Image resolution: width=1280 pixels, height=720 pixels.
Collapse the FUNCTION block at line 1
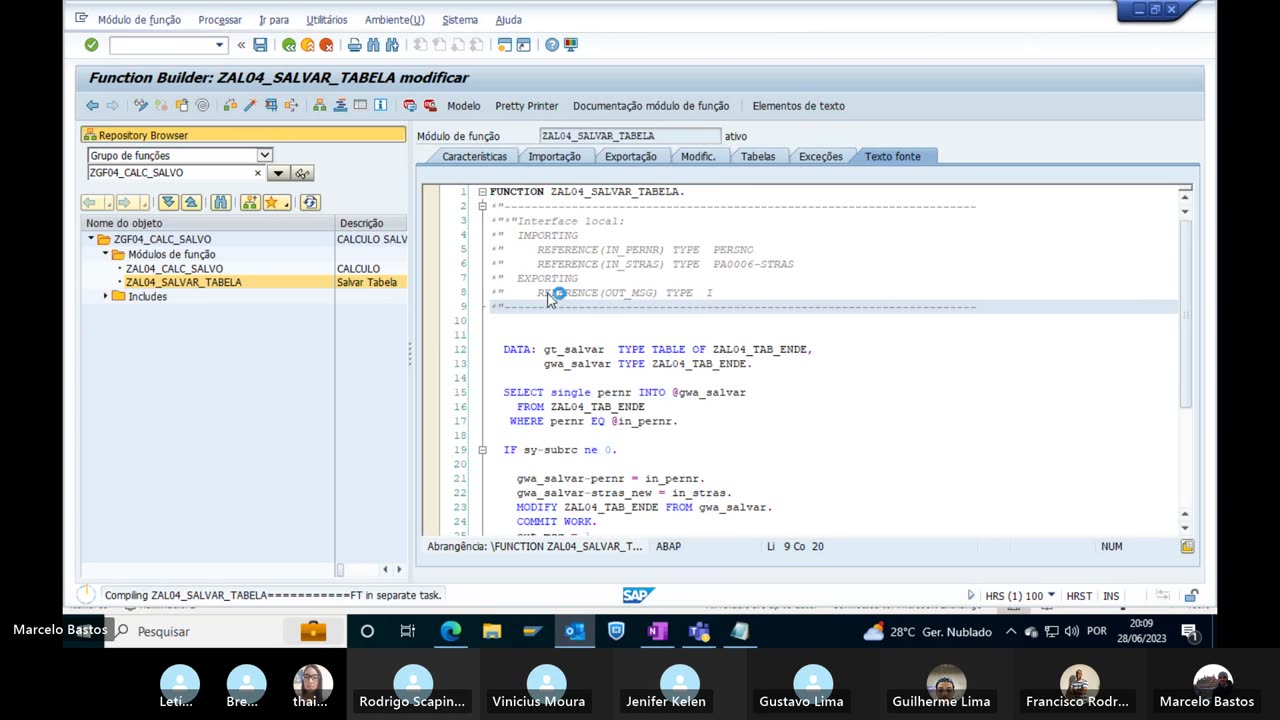[482, 192]
